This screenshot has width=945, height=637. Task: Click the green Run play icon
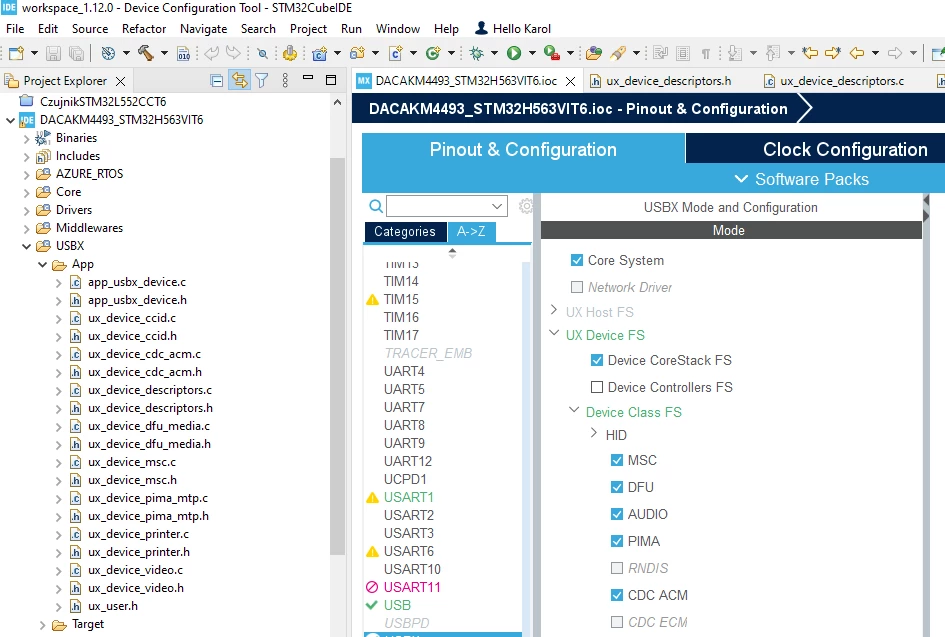(513, 53)
